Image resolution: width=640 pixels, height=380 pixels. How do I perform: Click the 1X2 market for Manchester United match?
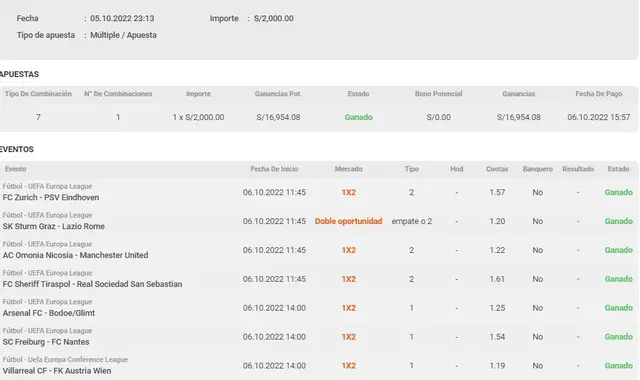tap(349, 250)
